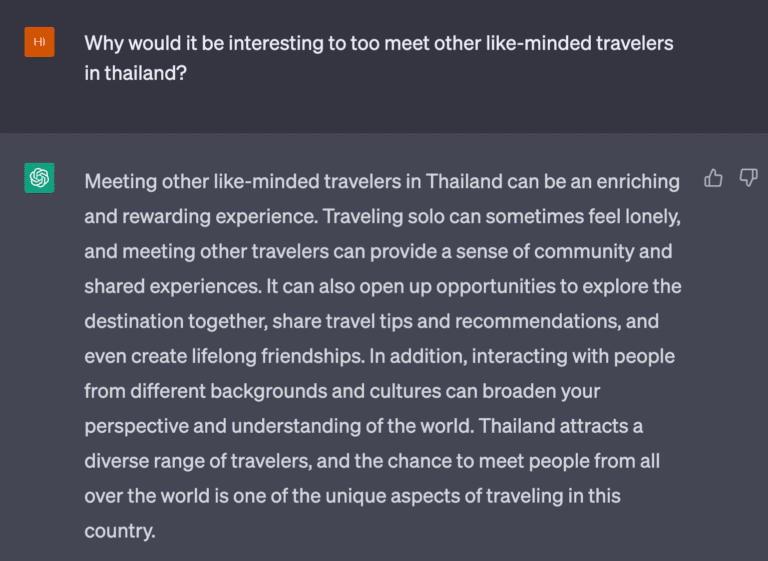Click the line mentioning 'sense of community'
Screen dimensions: 768x561
pos(378,251)
